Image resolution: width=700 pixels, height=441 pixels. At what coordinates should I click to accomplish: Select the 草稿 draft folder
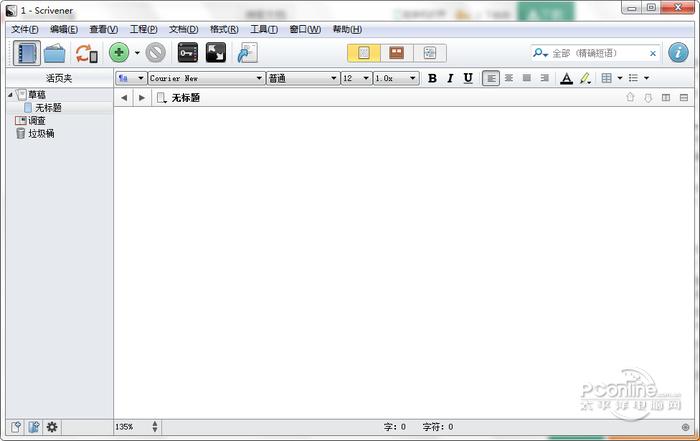37,95
